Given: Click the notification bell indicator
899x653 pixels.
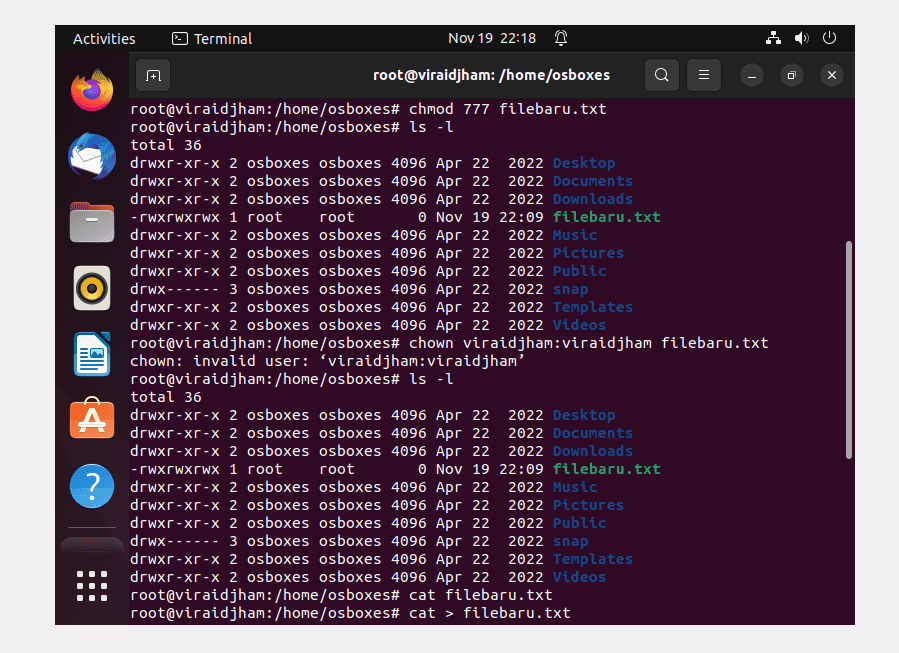Looking at the screenshot, I should pyautogui.click(x=561, y=38).
